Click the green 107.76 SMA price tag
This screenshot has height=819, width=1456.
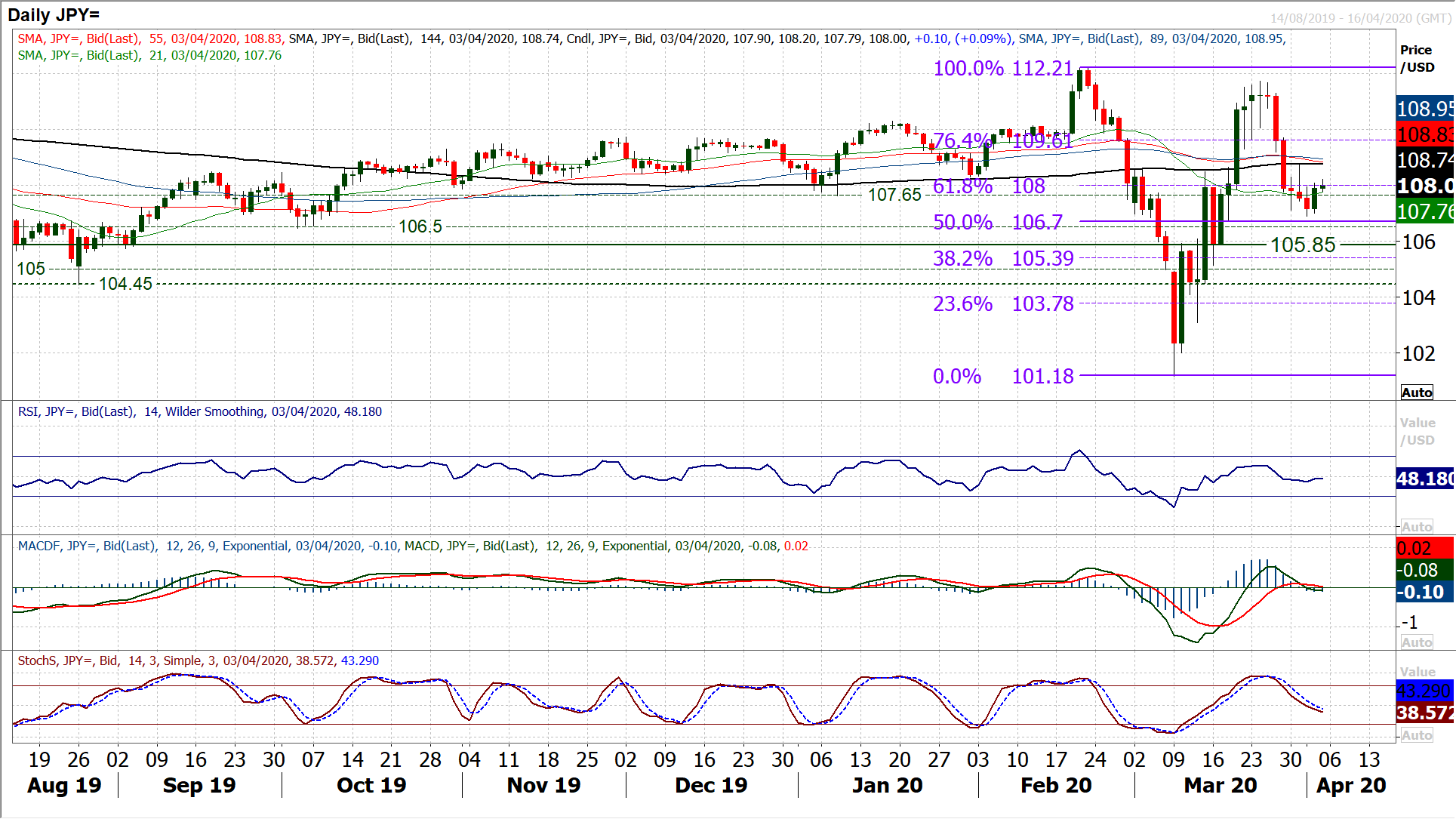click(1425, 211)
